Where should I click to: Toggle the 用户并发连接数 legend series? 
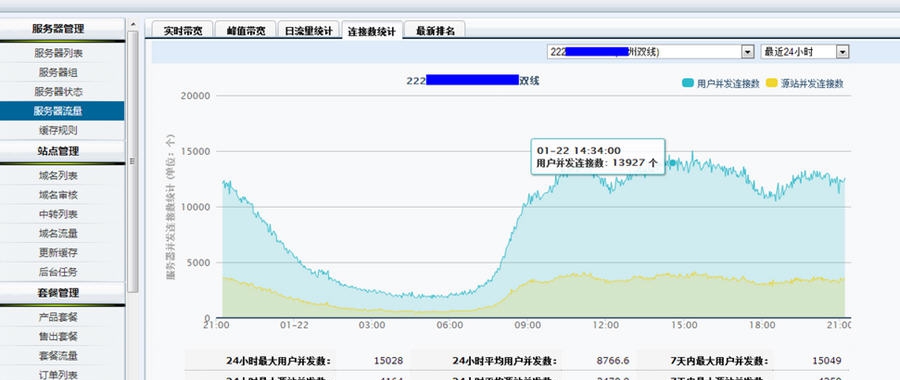click(x=721, y=83)
